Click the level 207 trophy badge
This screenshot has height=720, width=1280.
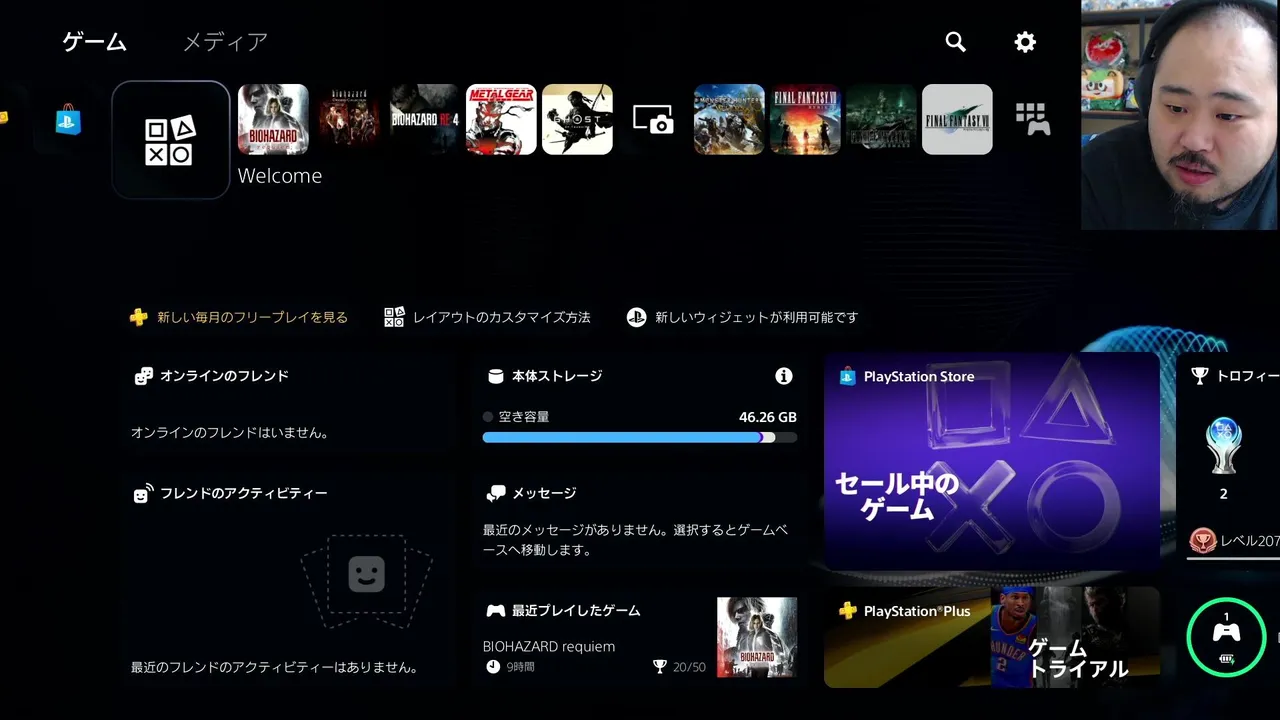click(1202, 541)
